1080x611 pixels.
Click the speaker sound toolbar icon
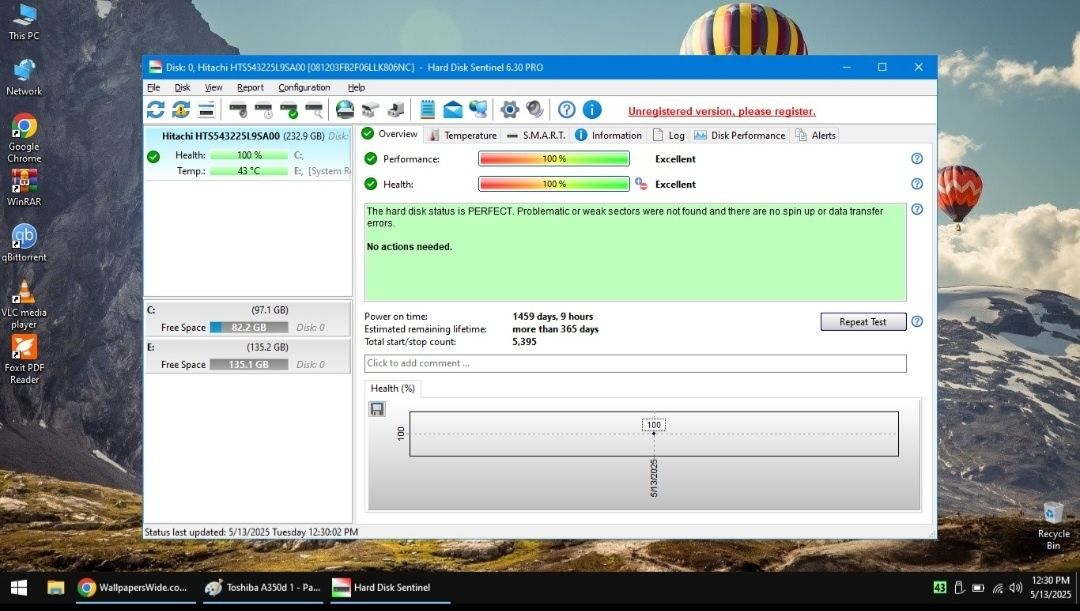coord(534,110)
